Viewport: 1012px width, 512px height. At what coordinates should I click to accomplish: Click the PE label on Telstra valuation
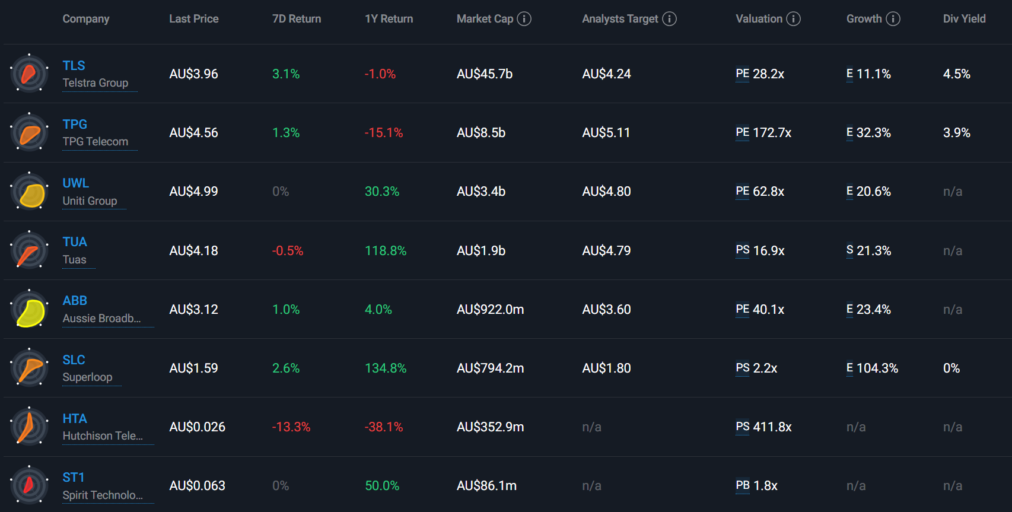coord(742,74)
